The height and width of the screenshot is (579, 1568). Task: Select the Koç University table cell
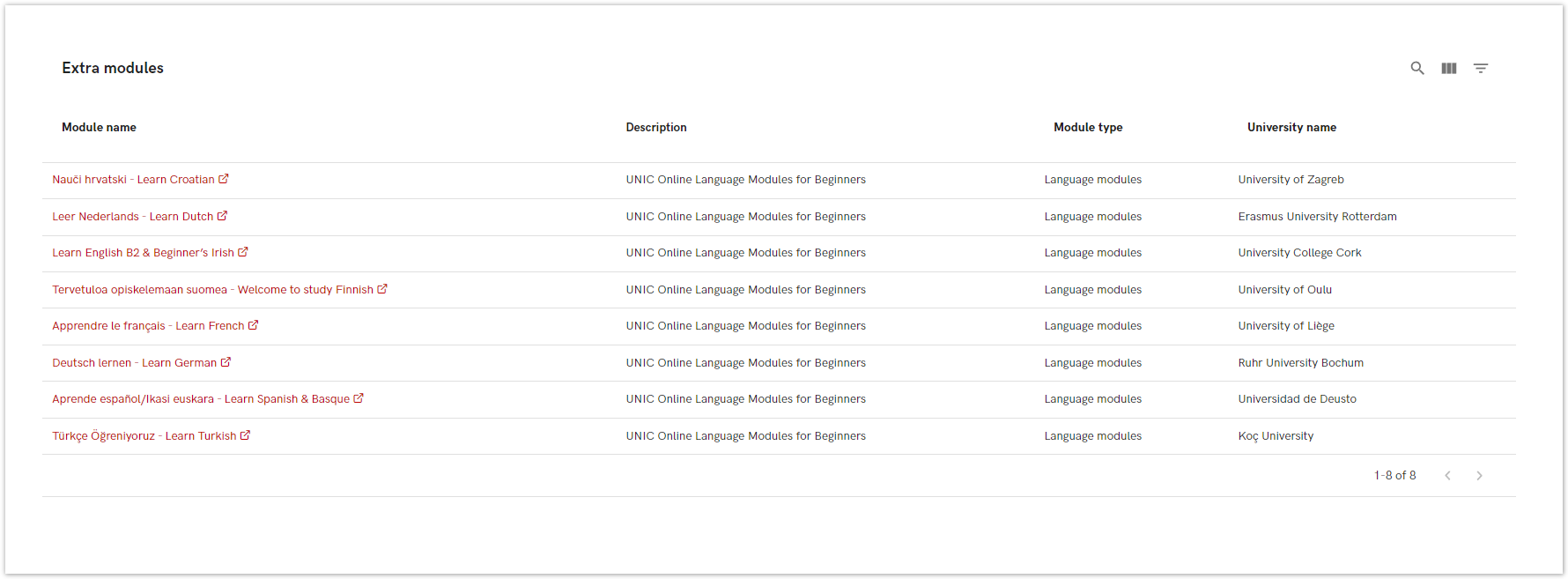(x=1275, y=436)
